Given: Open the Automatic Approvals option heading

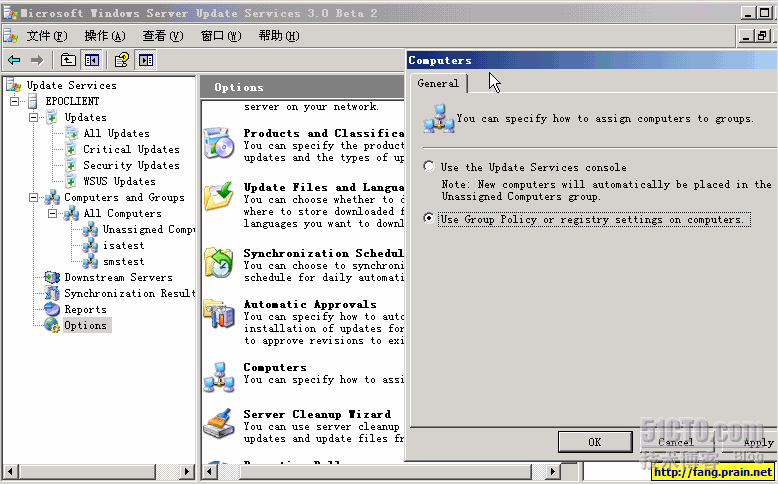Looking at the screenshot, I should (310, 304).
